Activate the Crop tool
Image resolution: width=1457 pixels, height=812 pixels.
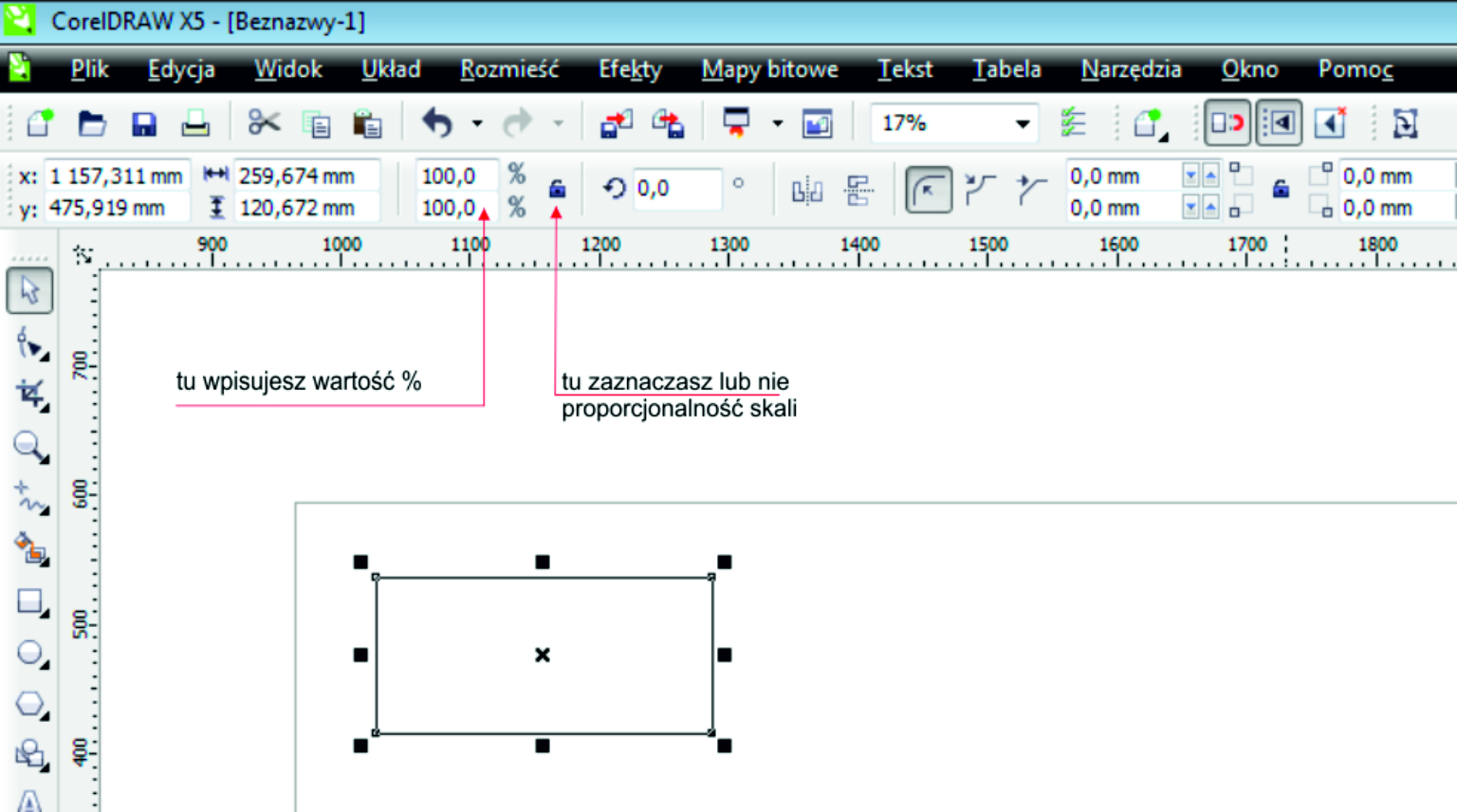[30, 395]
